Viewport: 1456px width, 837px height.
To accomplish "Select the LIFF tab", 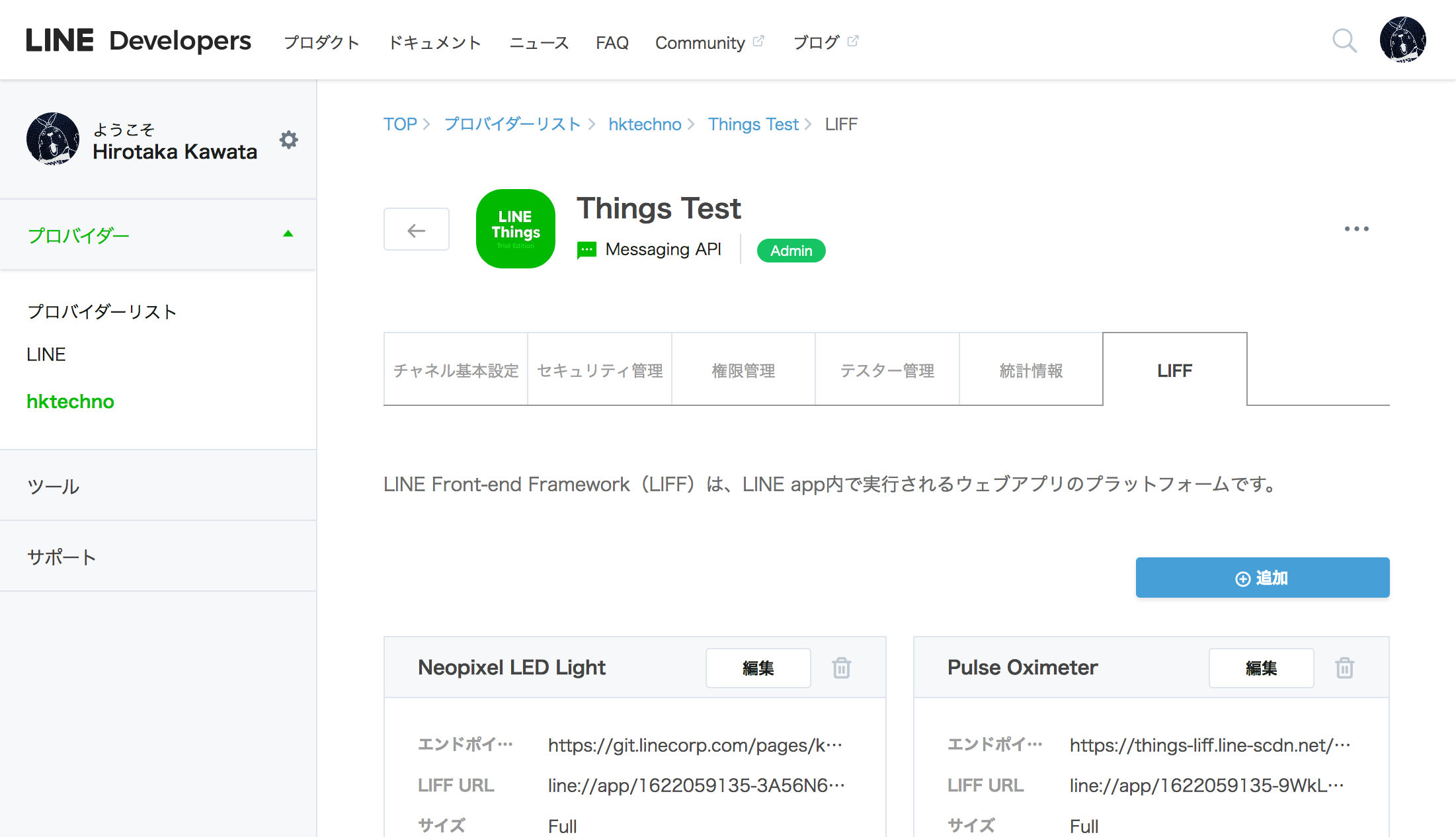I will point(1175,370).
